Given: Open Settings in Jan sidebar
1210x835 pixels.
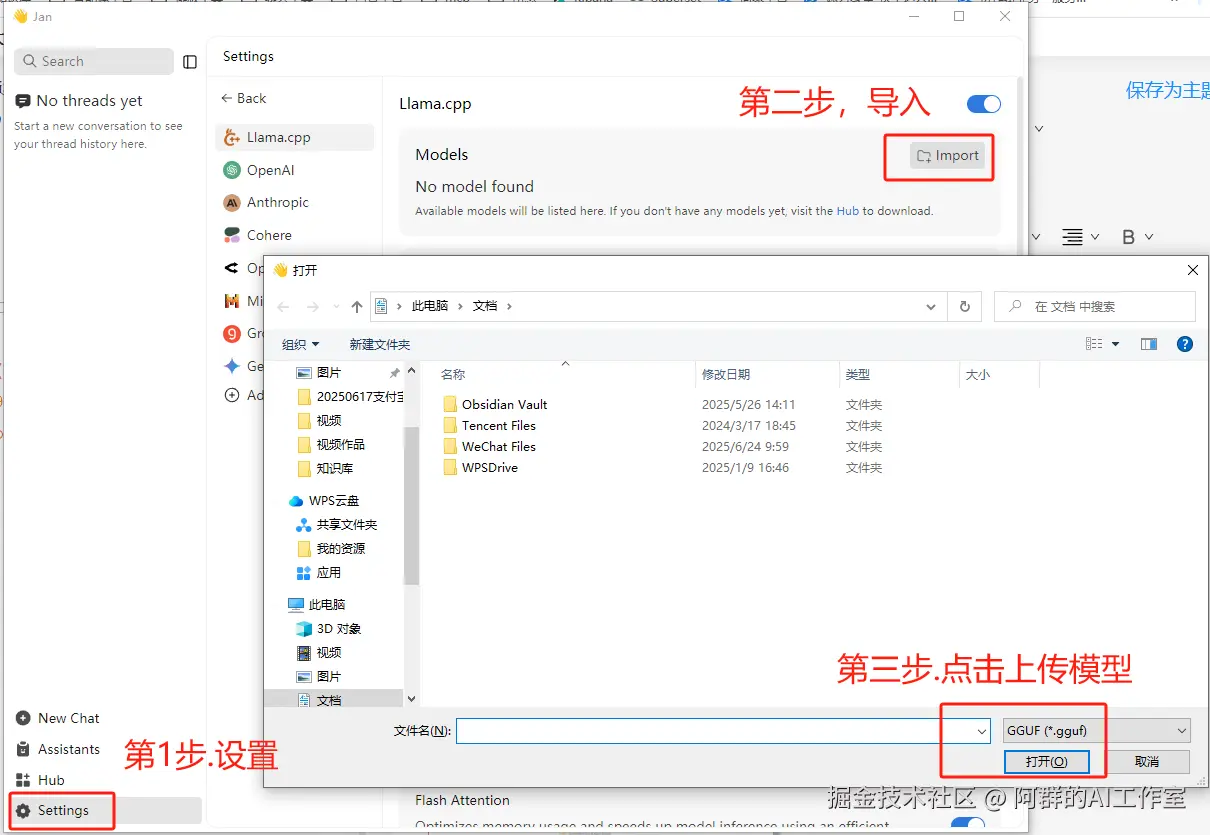Looking at the screenshot, I should pos(105,810).
